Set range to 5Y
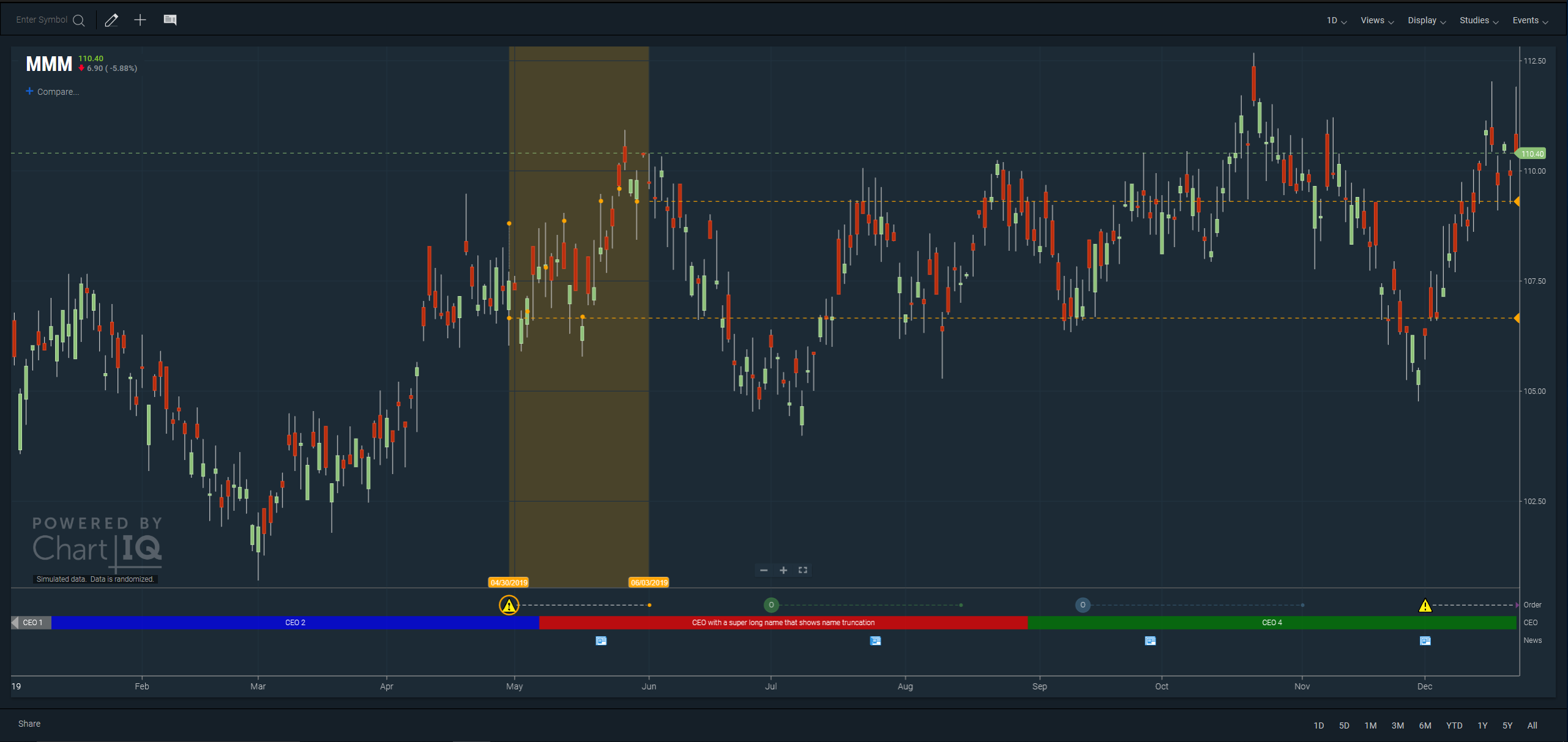The height and width of the screenshot is (742, 1568). [x=1507, y=725]
